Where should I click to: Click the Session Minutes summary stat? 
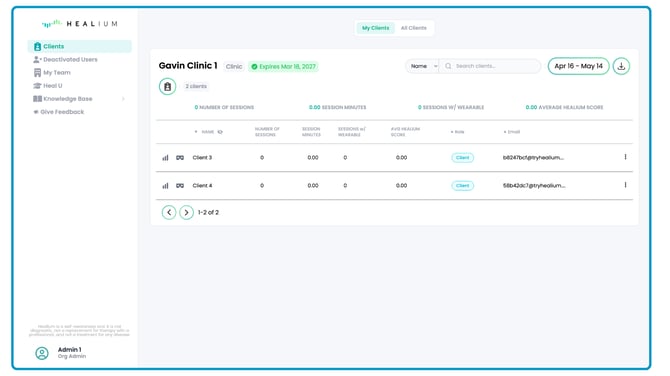click(338, 107)
